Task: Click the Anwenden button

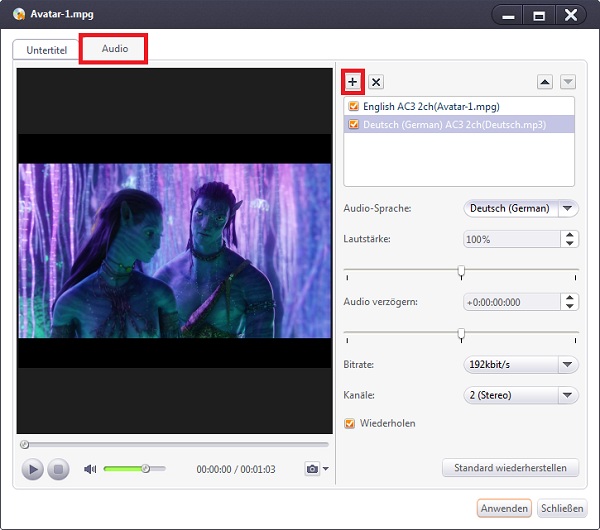Action: point(504,509)
